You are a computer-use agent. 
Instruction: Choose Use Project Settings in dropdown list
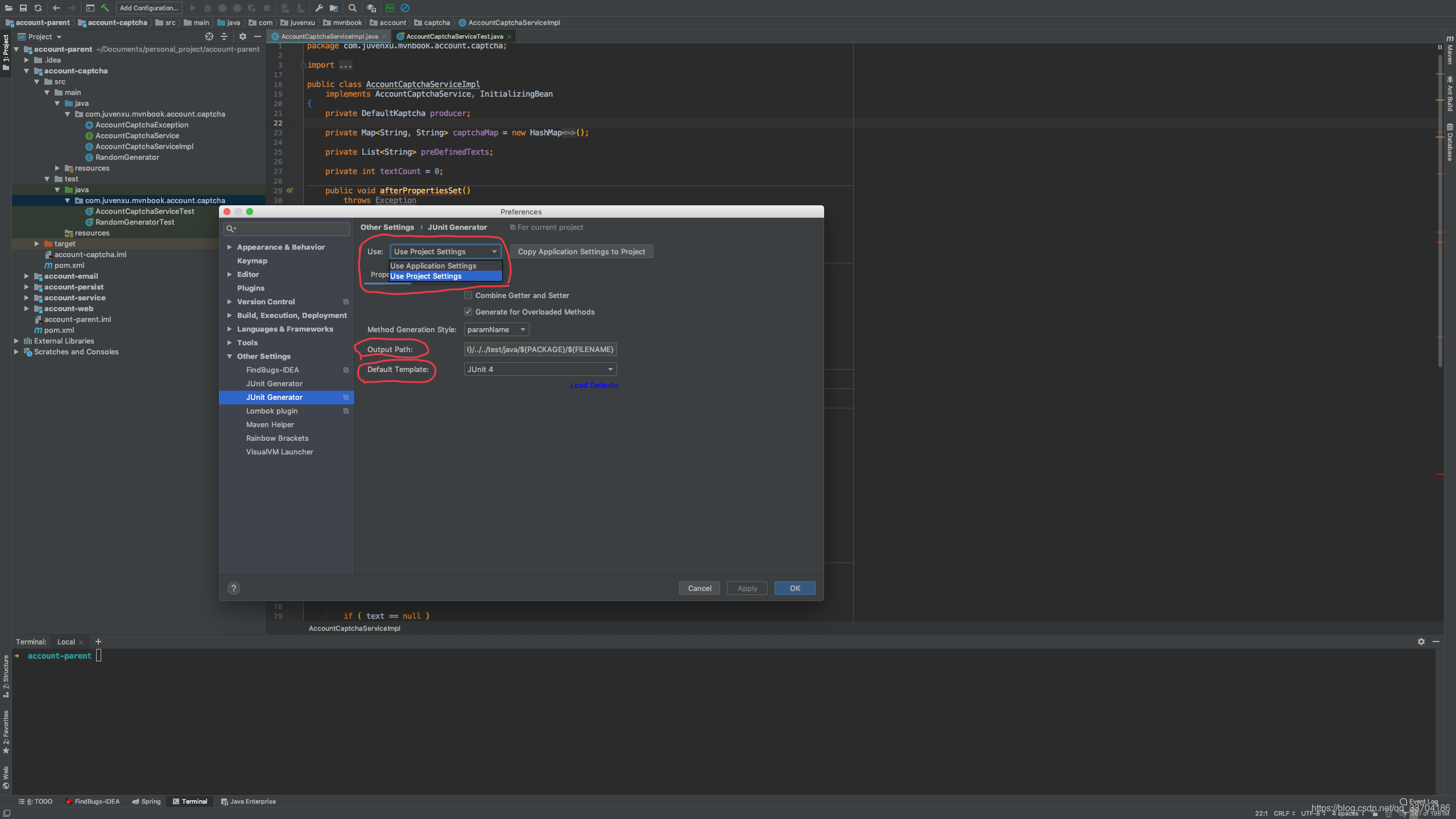[445, 276]
